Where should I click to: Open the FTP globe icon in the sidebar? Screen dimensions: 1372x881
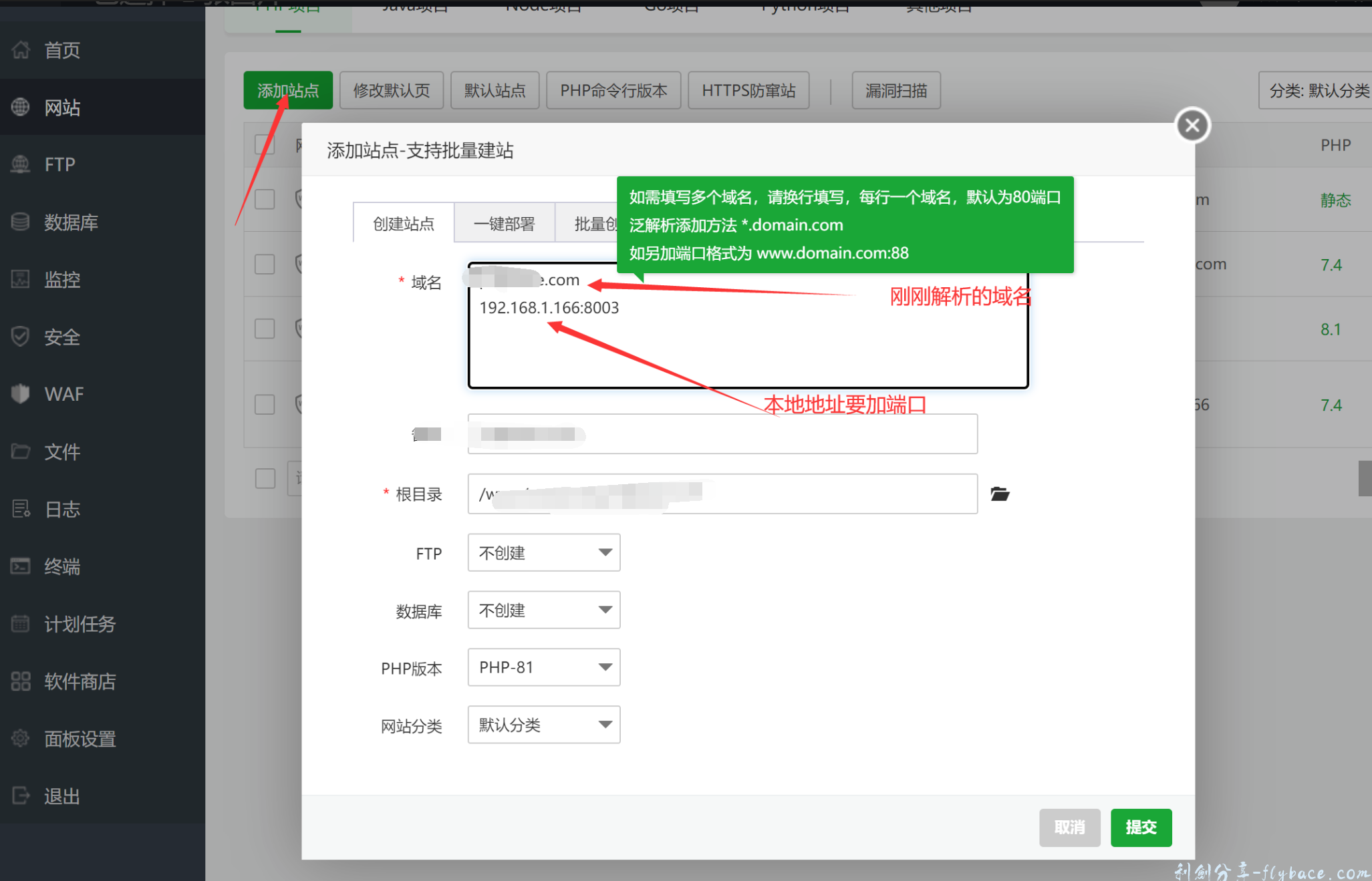21,164
